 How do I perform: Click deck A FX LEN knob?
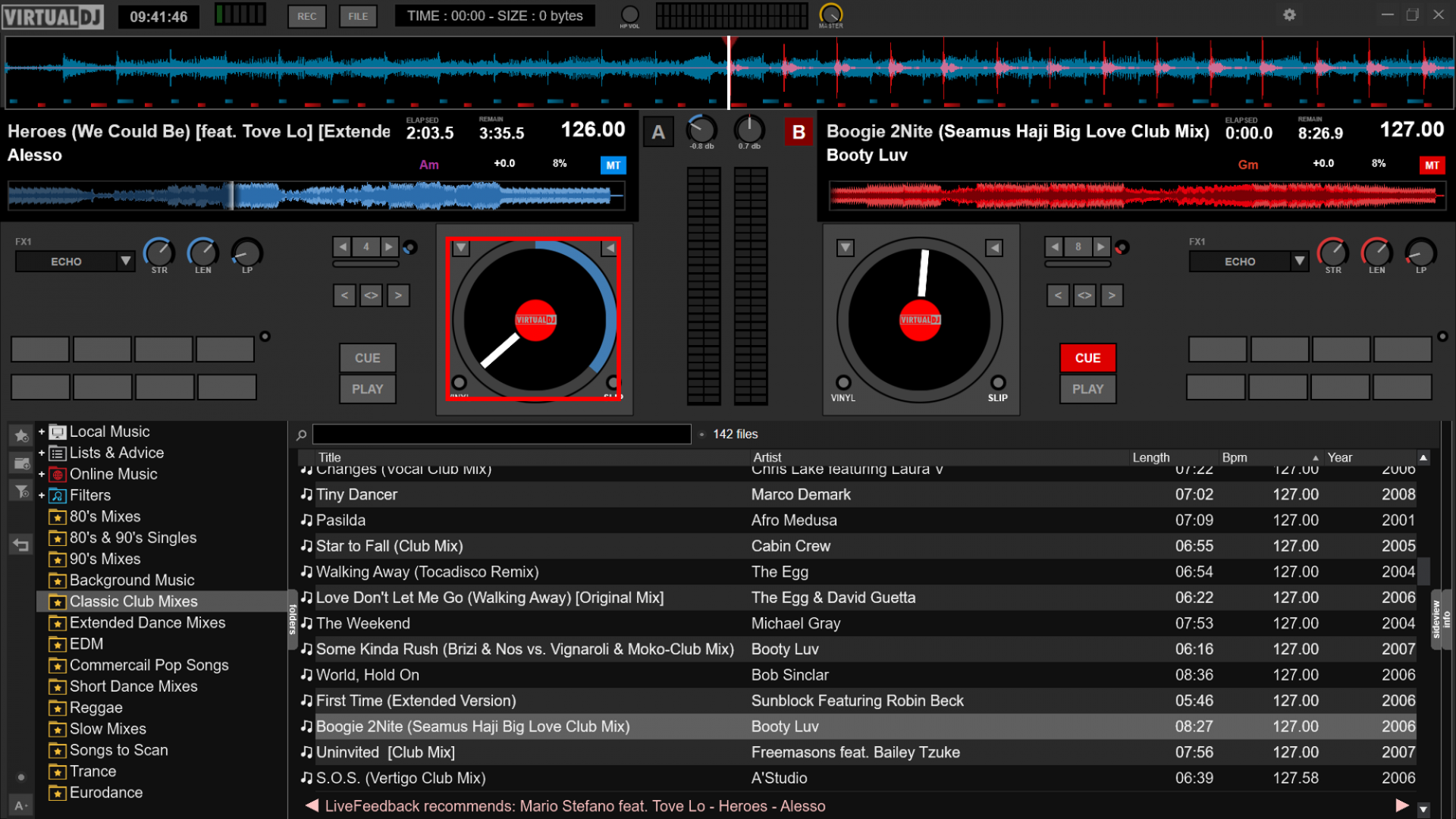click(203, 253)
